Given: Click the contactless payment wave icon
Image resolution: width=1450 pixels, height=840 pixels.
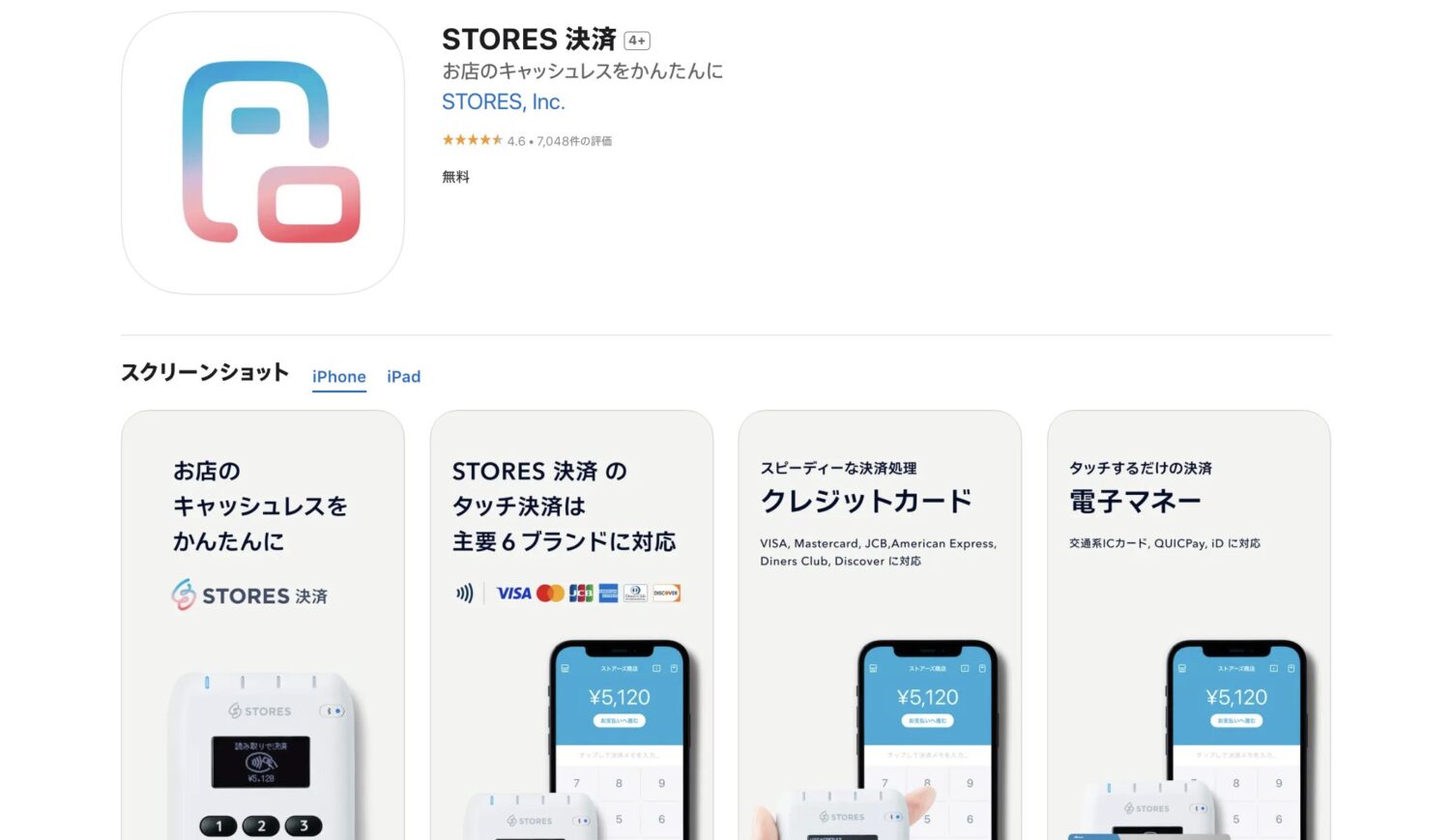Looking at the screenshot, I should point(465,594).
